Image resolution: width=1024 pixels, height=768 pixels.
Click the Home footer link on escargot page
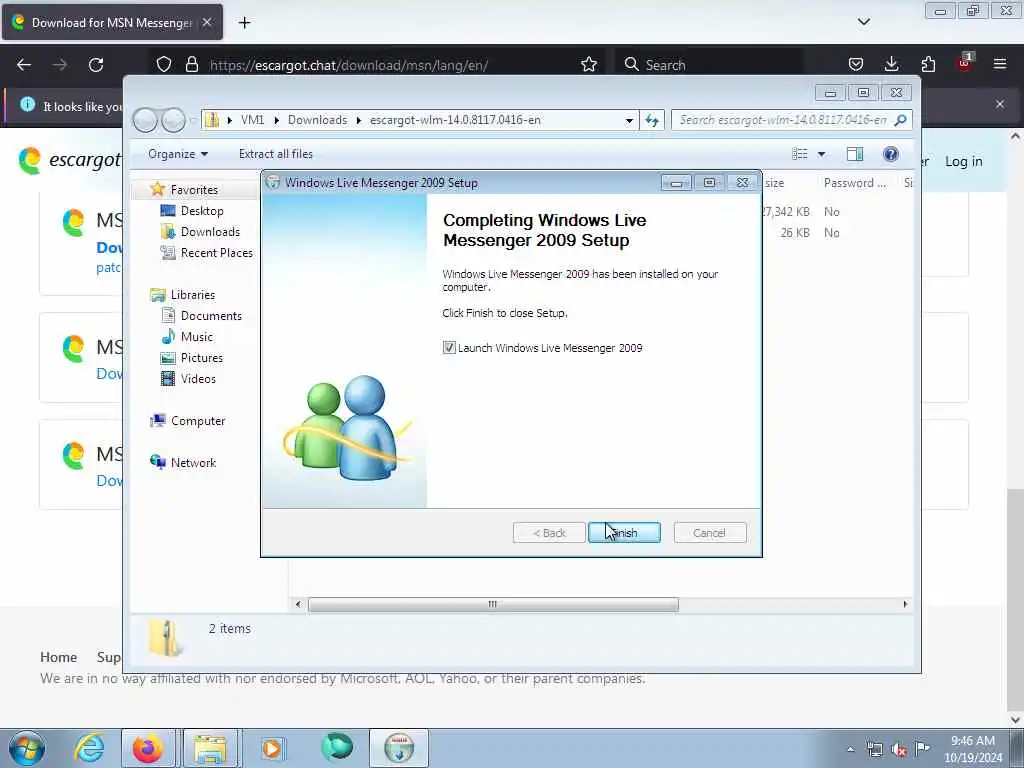point(59,657)
